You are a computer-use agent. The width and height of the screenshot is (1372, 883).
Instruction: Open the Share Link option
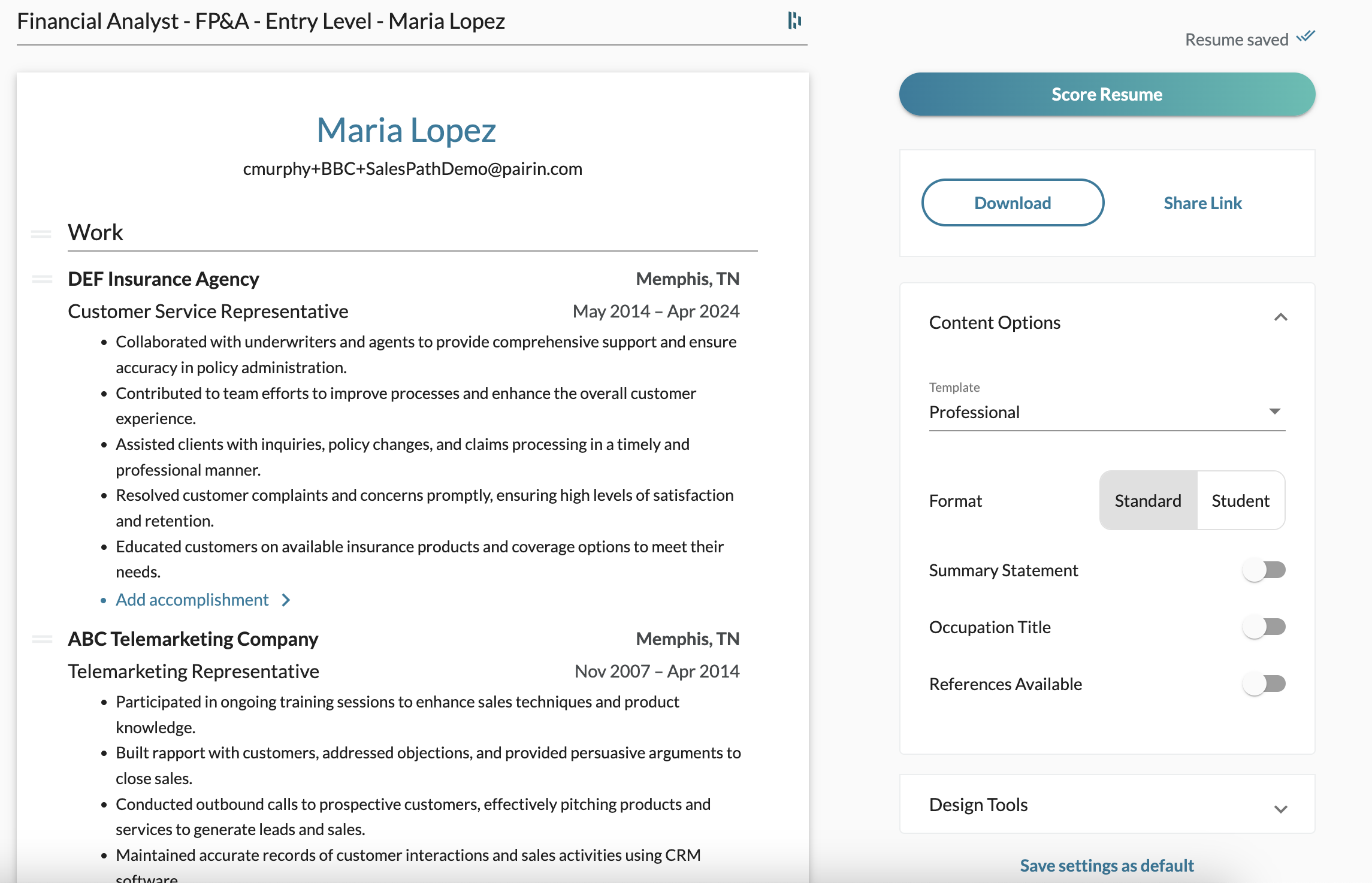click(1202, 203)
